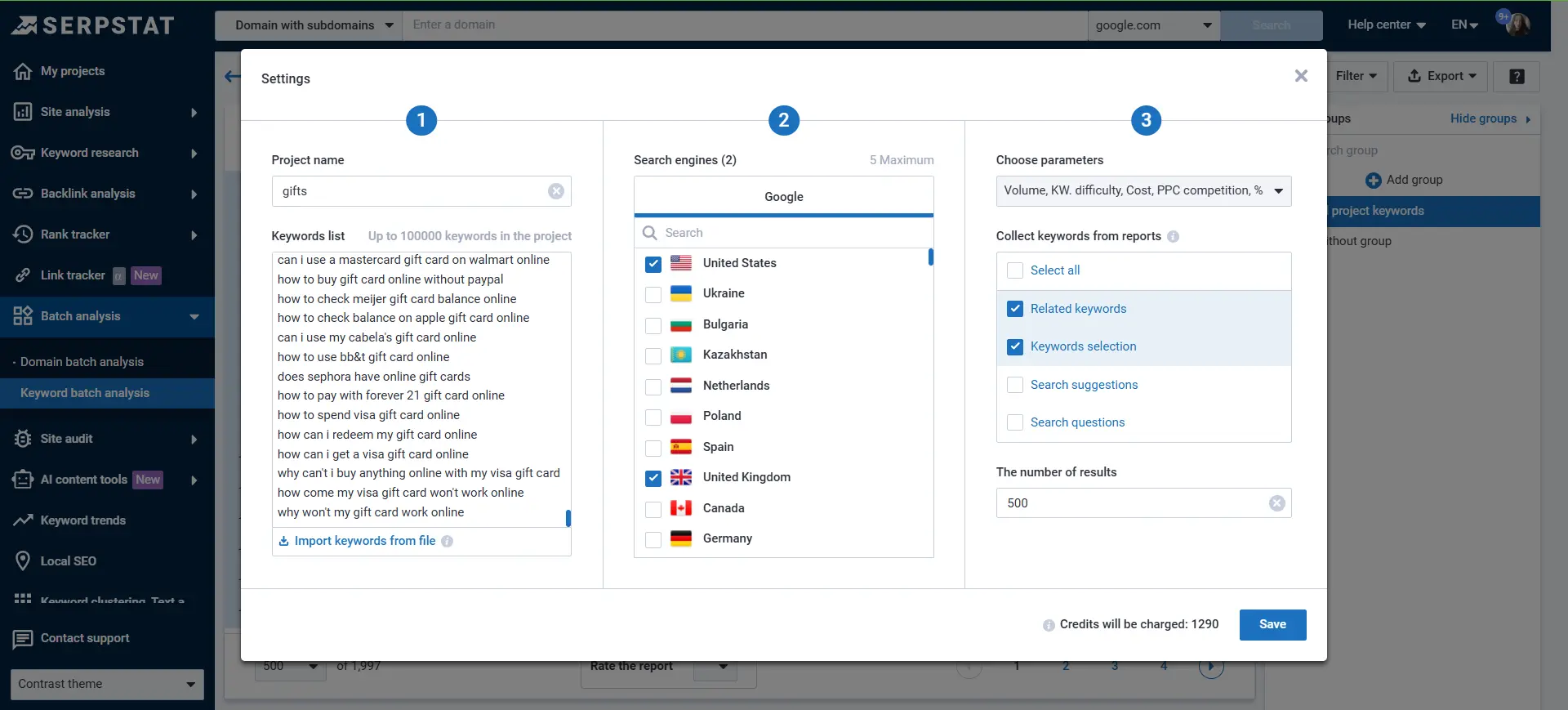The width and height of the screenshot is (1568, 710).
Task: Clear the project name field icon
Action: tap(556, 191)
